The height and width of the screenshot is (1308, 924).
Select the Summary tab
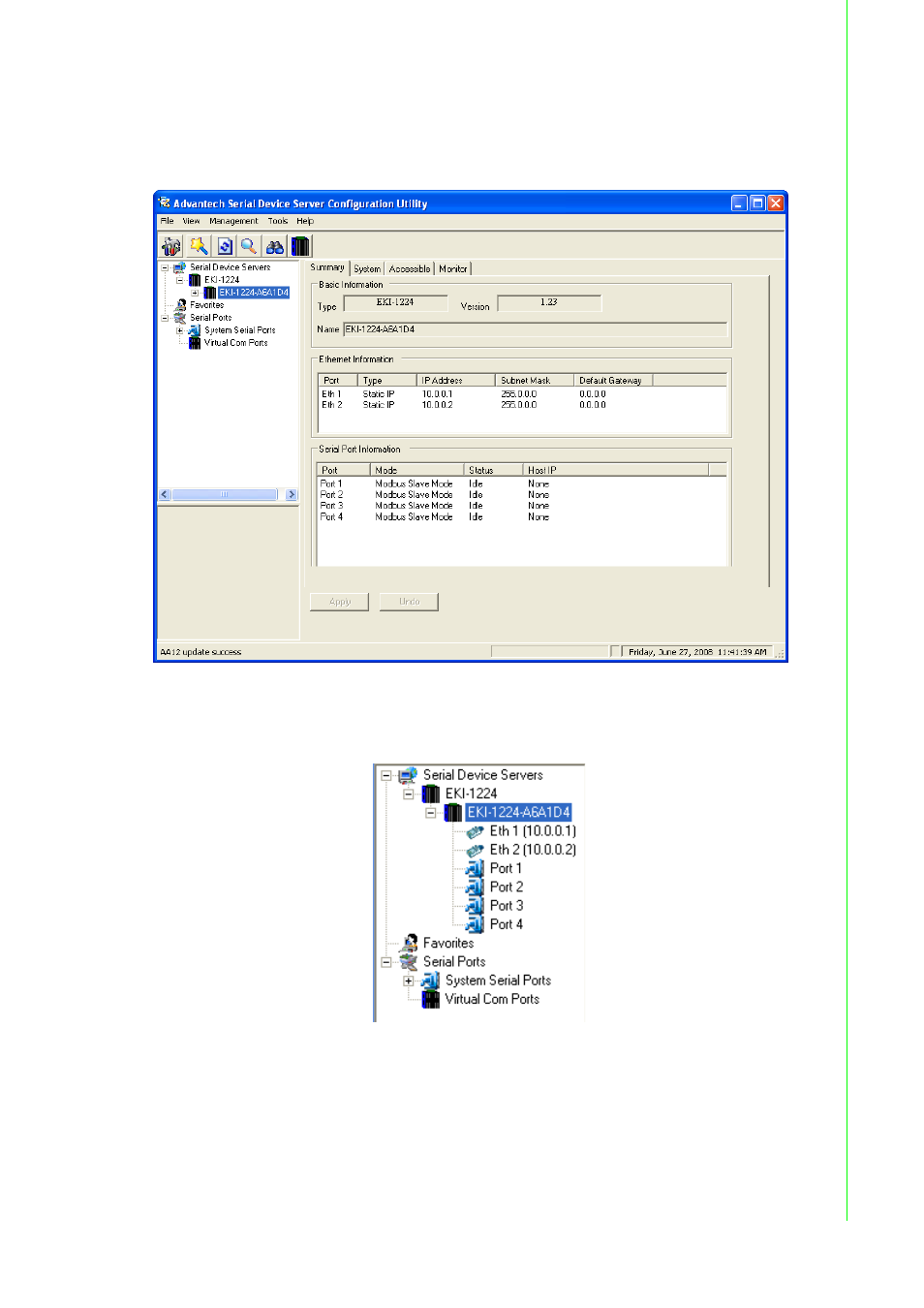(x=327, y=267)
